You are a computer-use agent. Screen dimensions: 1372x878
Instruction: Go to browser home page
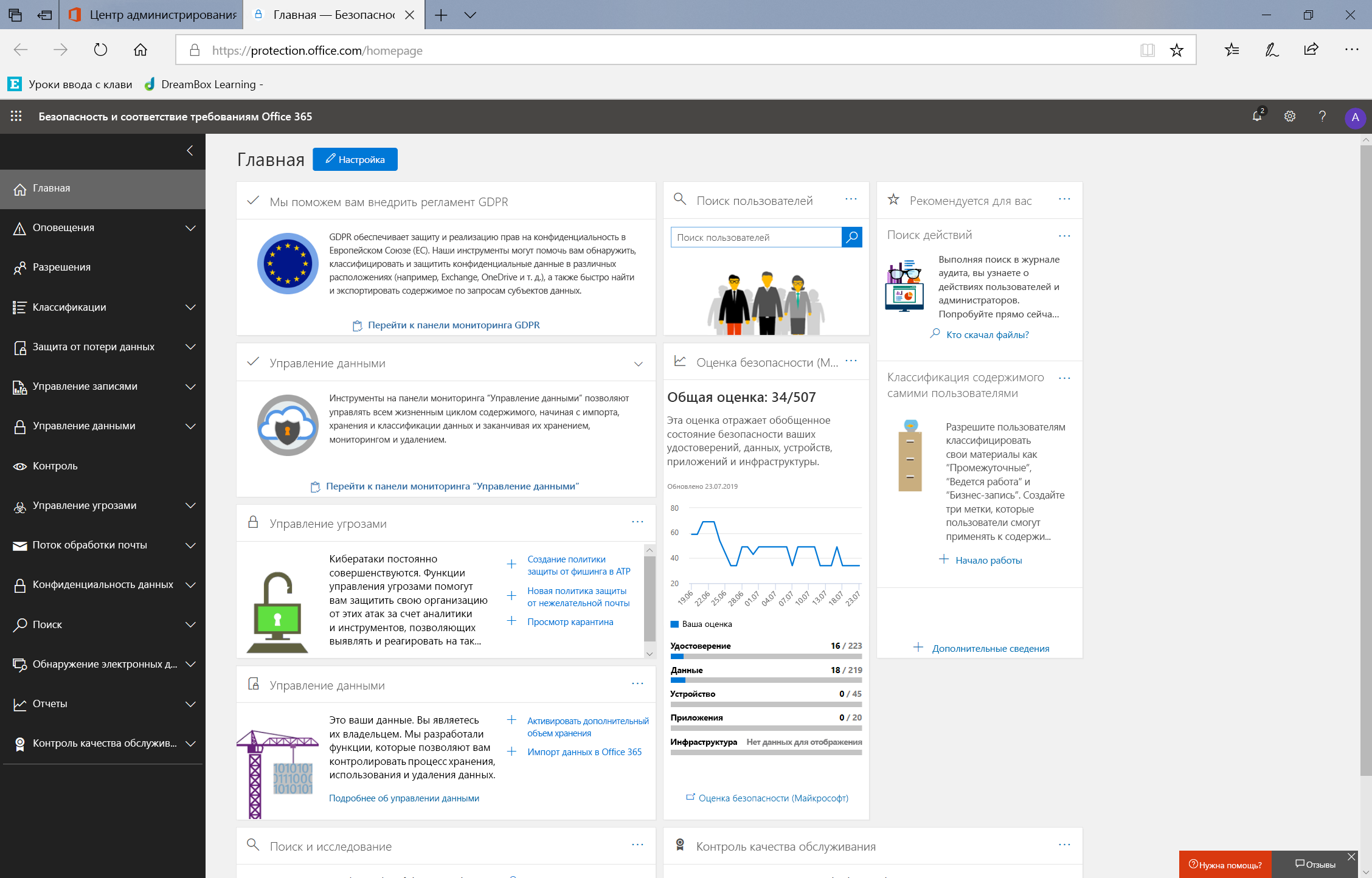coord(140,50)
